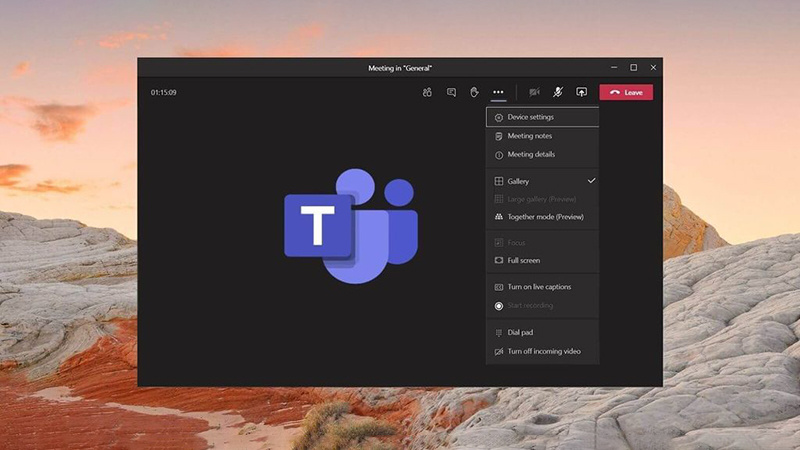
Task: Enter Full screen from menu
Action: coord(542,261)
